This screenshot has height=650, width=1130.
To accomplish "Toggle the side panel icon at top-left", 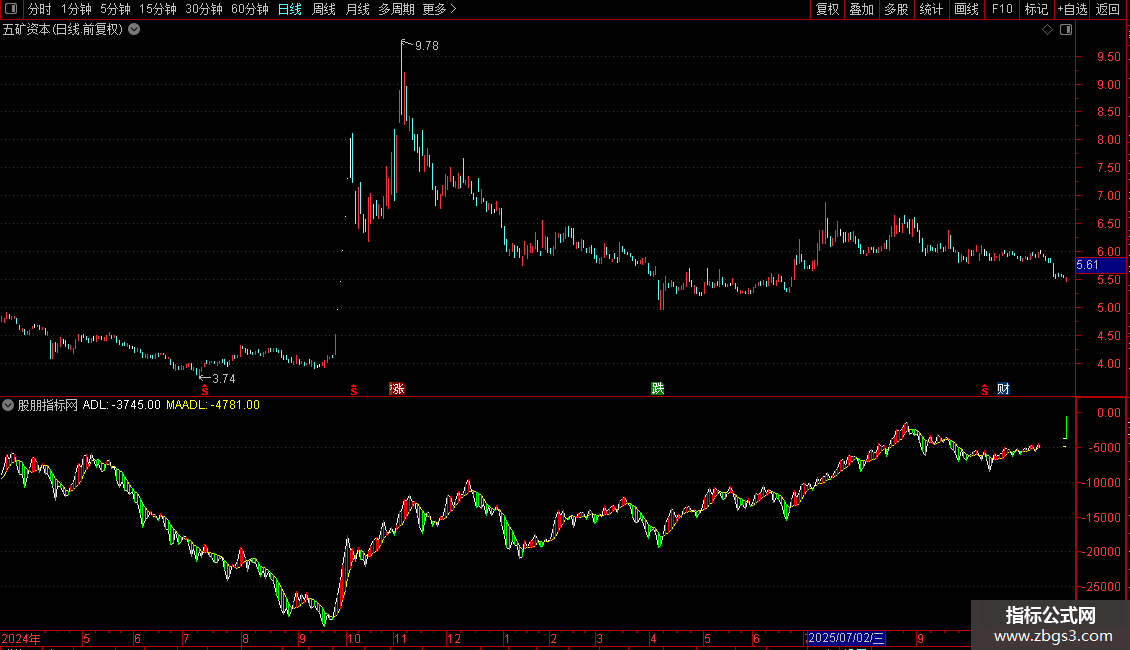I will tap(11, 9).
